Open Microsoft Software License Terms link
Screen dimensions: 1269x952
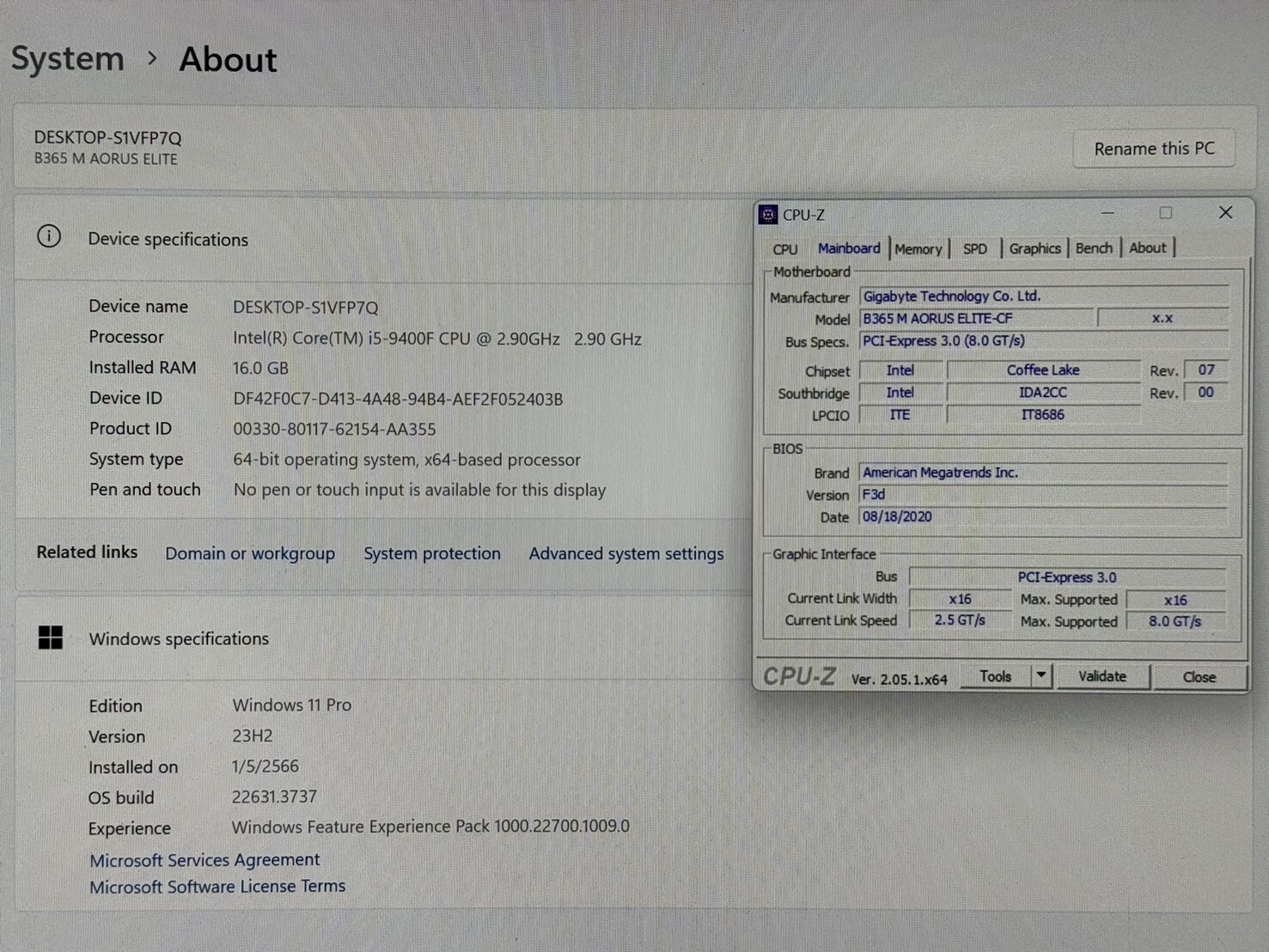[x=217, y=886]
